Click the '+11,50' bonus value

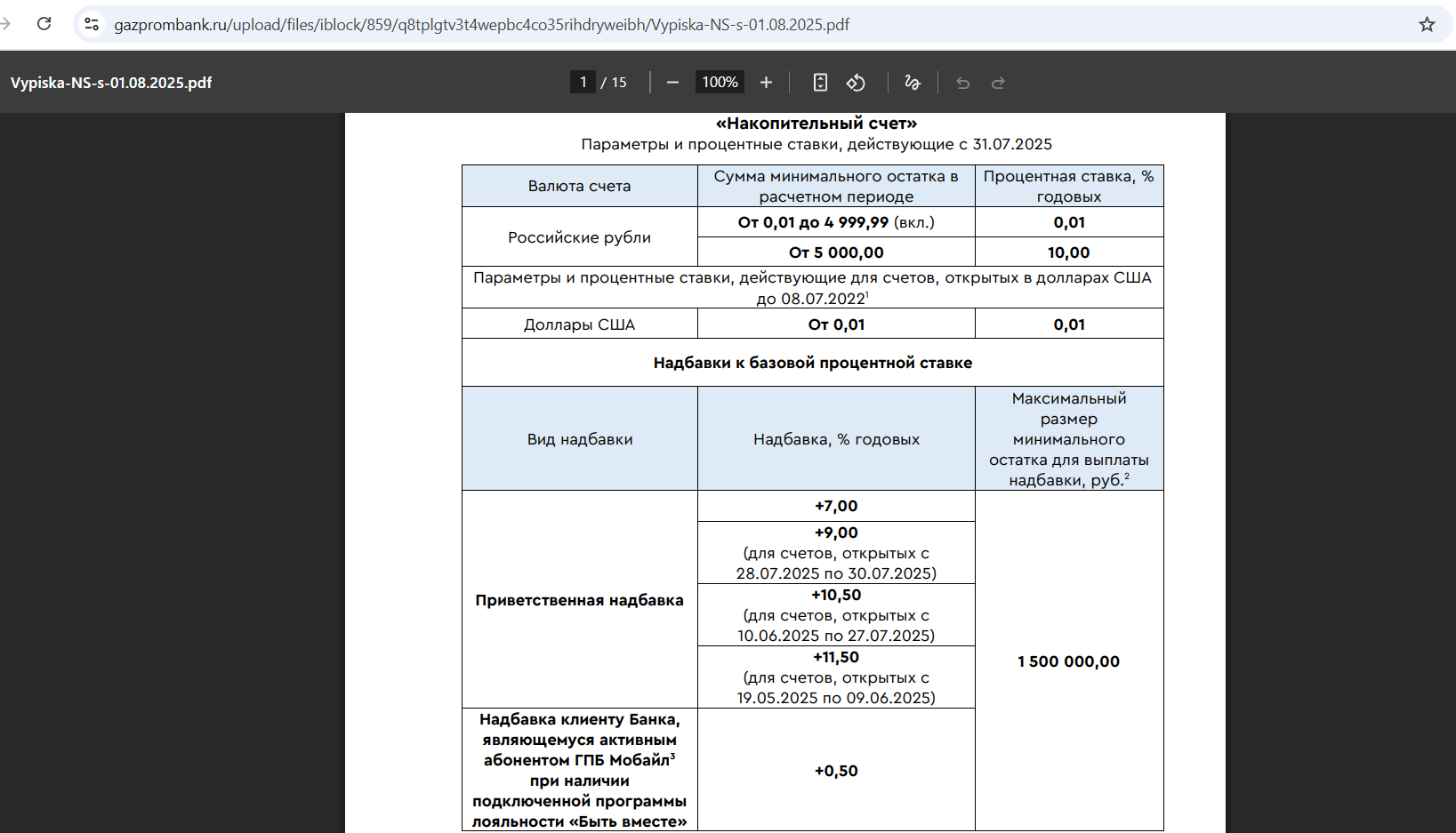pyautogui.click(x=836, y=657)
